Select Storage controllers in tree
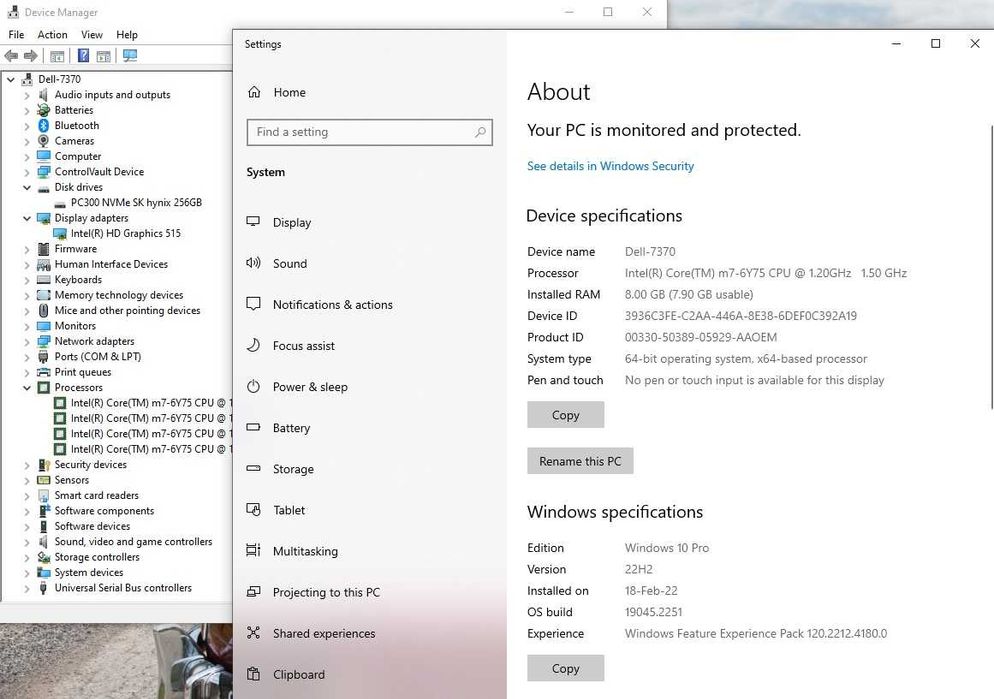Image resolution: width=994 pixels, height=699 pixels. 97,557
